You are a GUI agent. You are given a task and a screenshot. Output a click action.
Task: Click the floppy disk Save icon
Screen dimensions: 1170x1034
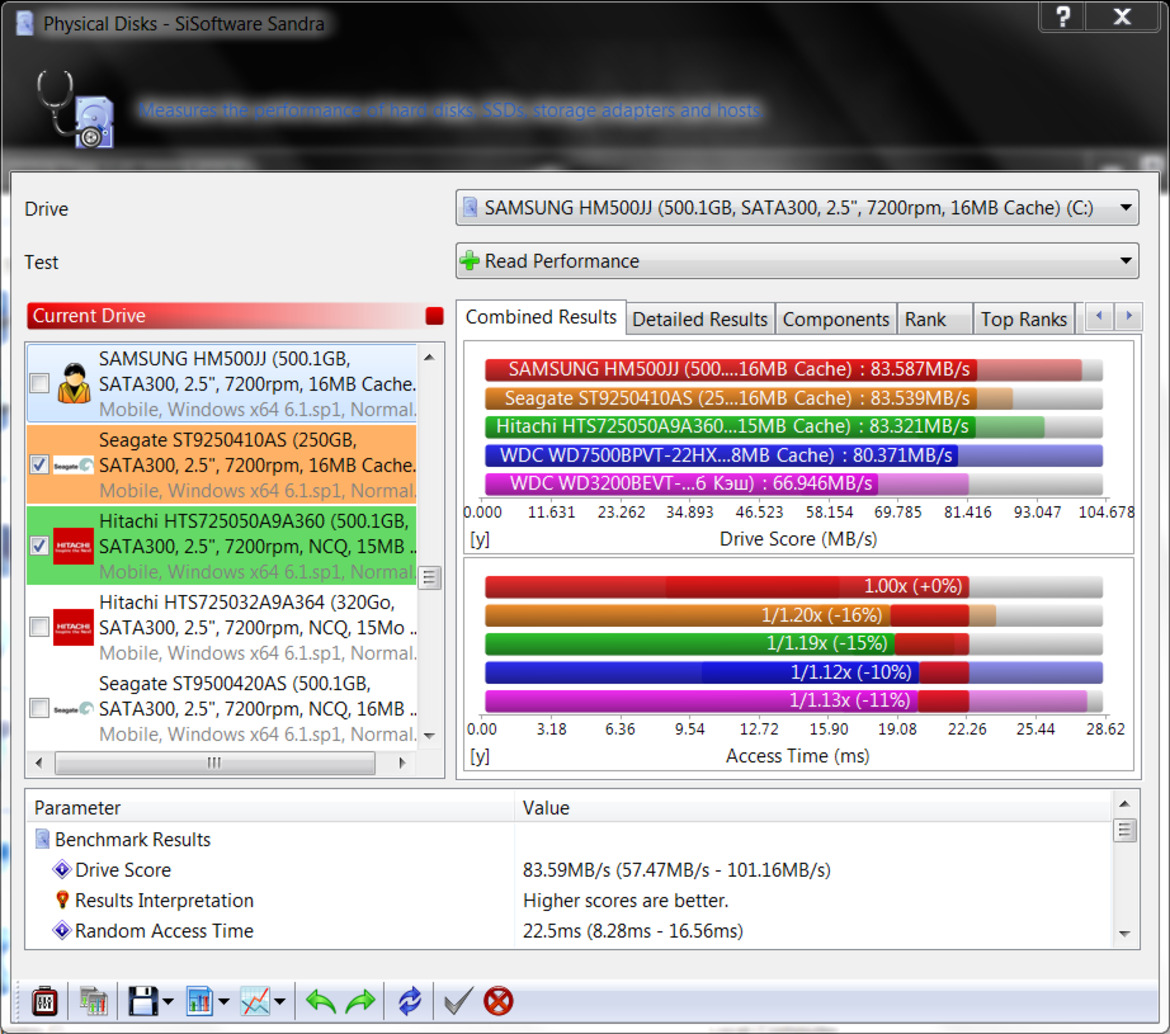[x=142, y=1001]
